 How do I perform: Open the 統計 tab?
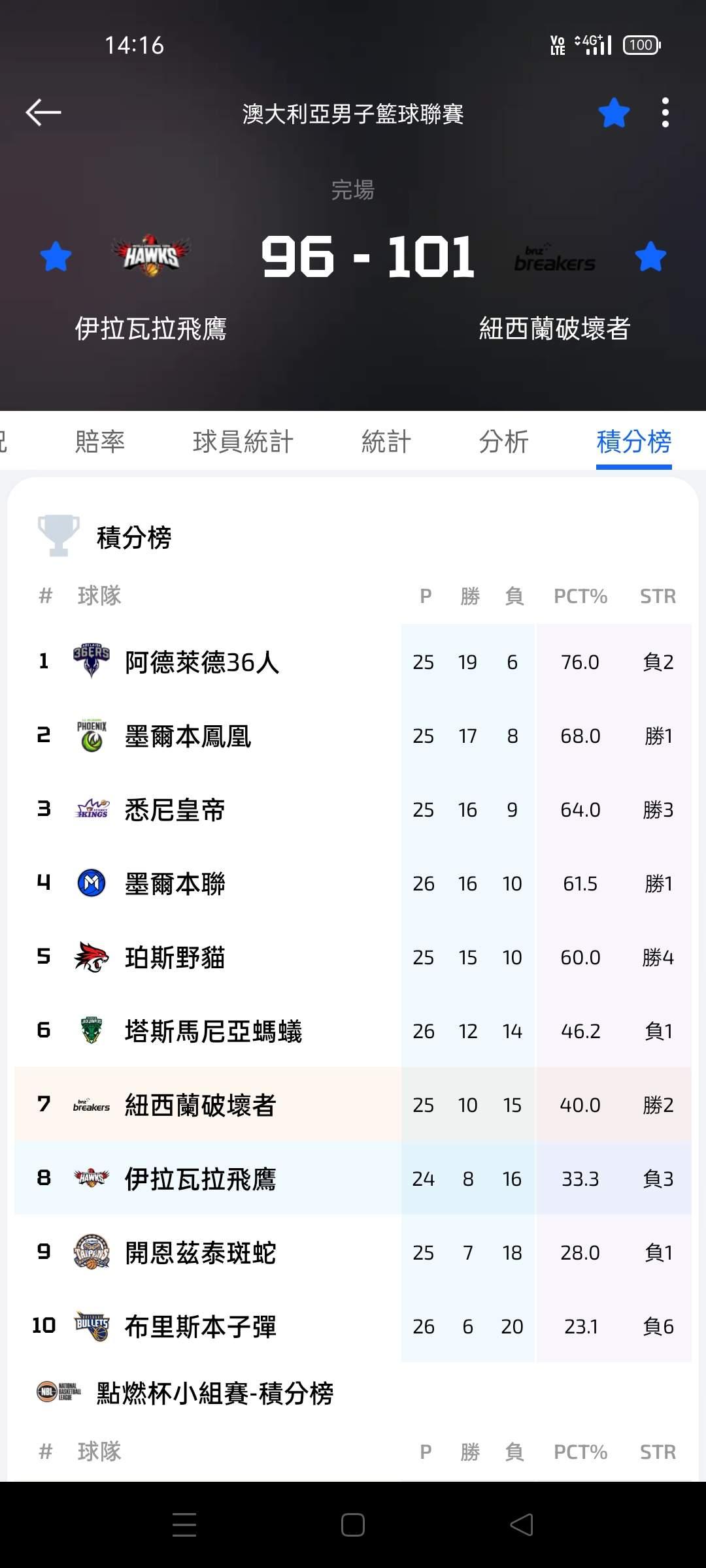point(386,442)
